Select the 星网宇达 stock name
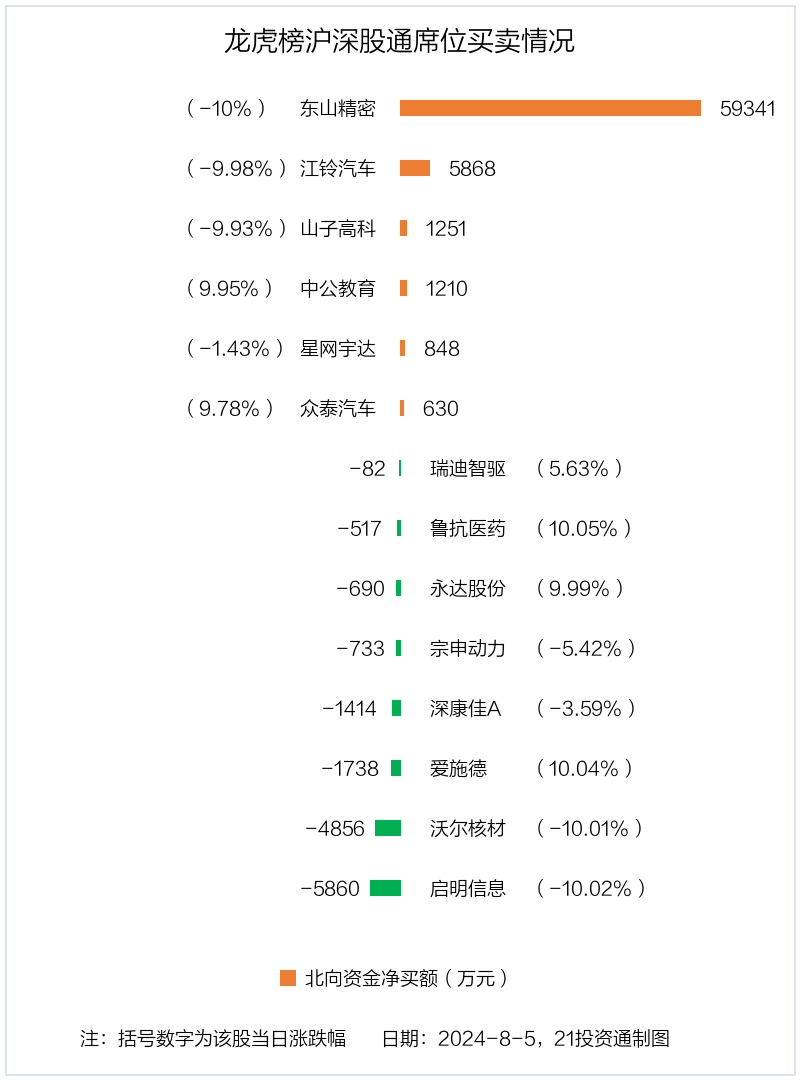800x1080 pixels. point(338,349)
